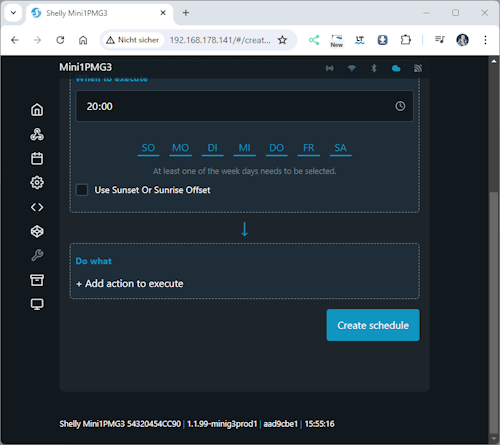
Task: Click the Do what section heading
Action: [x=94, y=261]
